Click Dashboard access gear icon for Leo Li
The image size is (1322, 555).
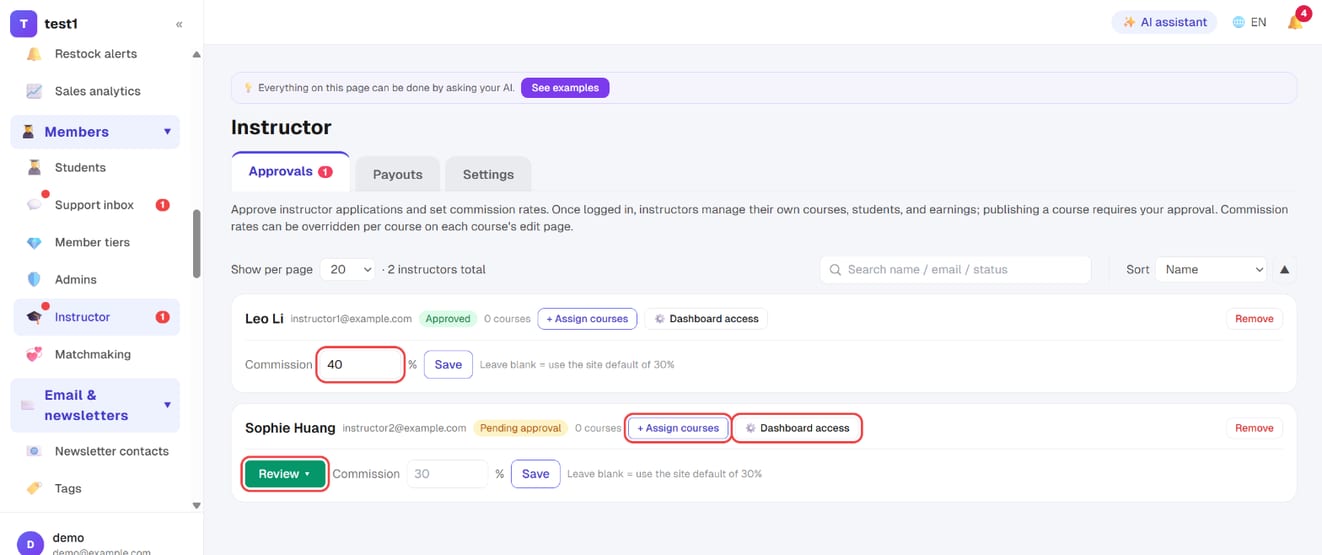tap(660, 319)
